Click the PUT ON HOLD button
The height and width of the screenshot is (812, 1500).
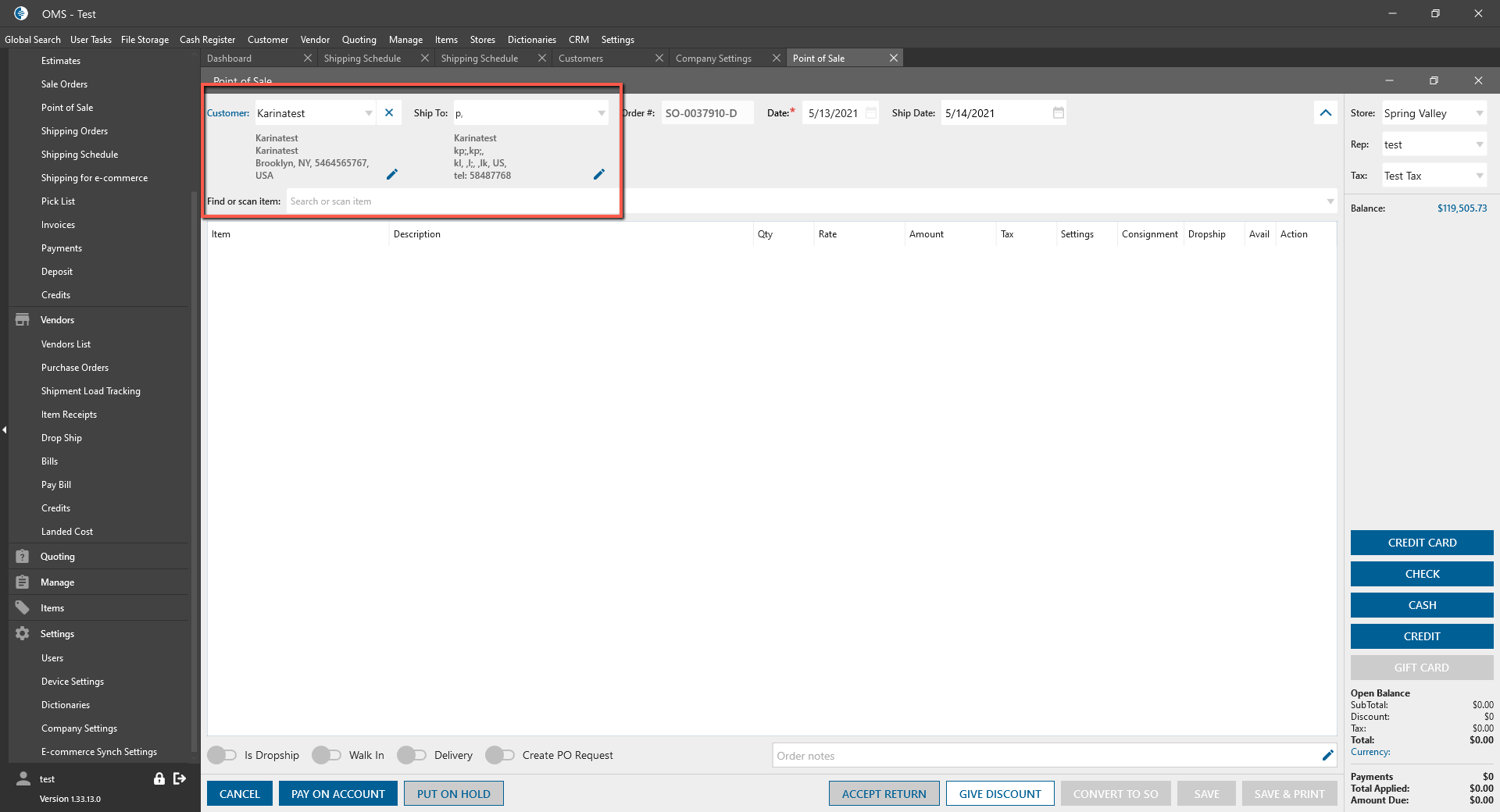coord(454,793)
